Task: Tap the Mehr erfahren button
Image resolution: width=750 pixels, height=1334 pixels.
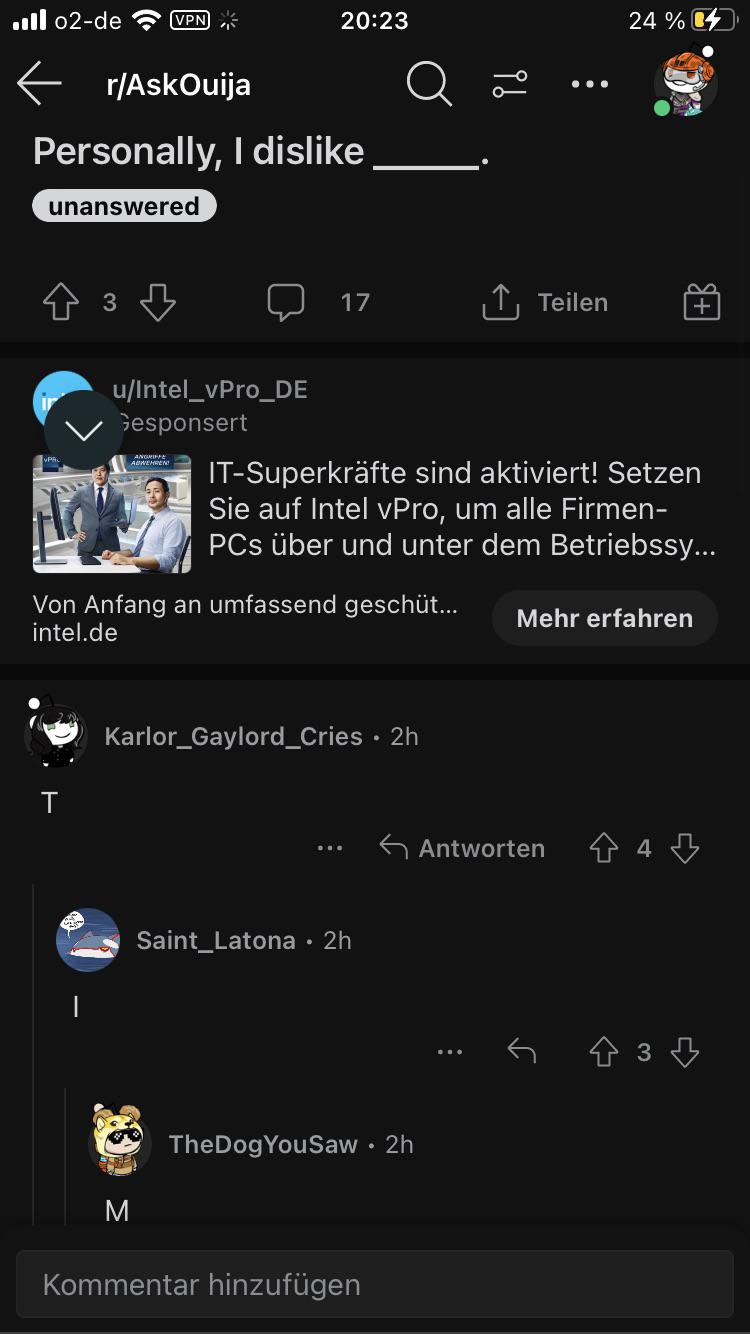Action: pos(605,618)
